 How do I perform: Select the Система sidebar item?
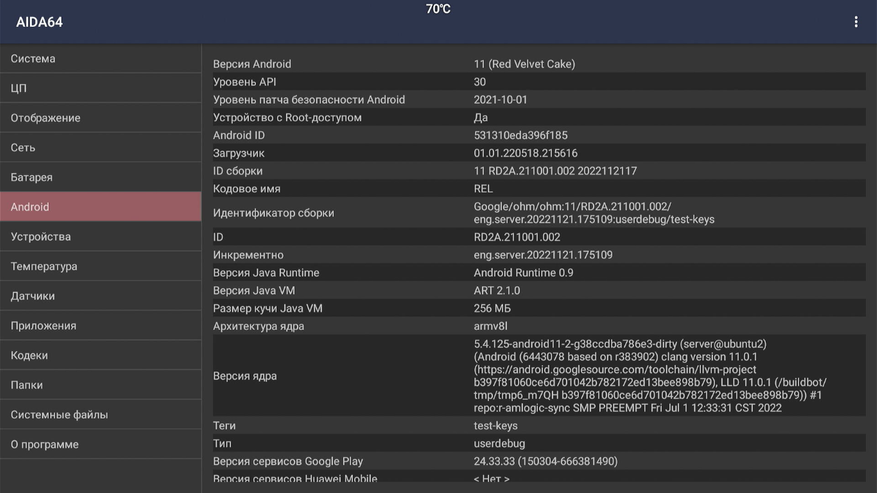100,59
